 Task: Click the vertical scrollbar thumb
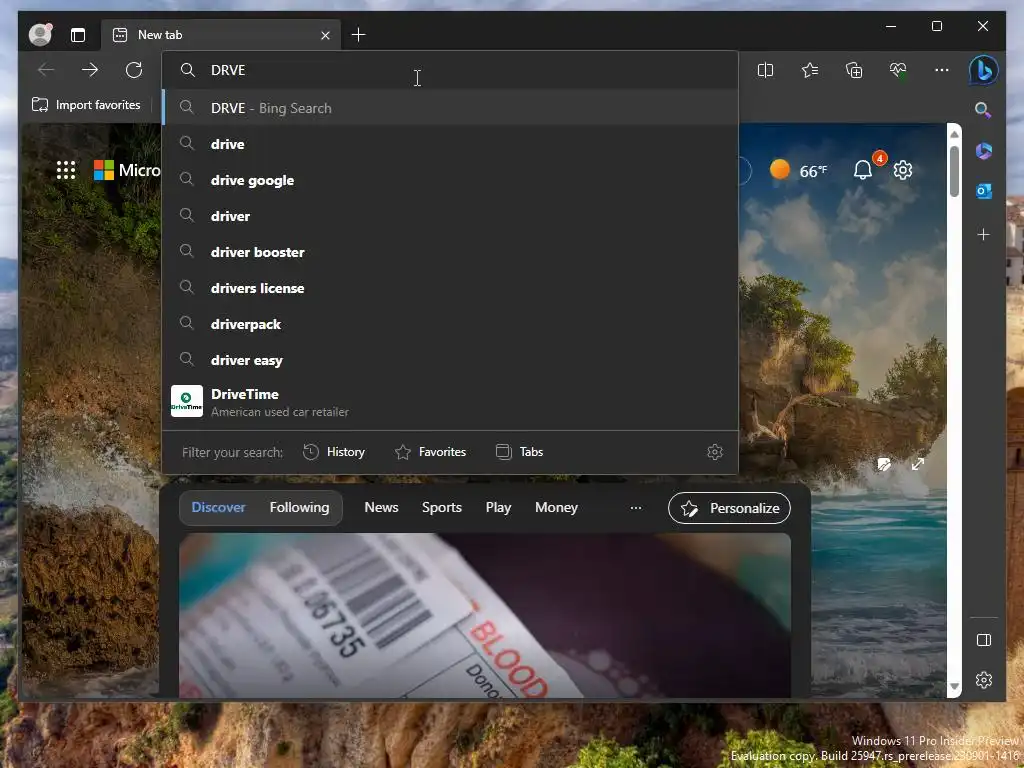click(954, 172)
